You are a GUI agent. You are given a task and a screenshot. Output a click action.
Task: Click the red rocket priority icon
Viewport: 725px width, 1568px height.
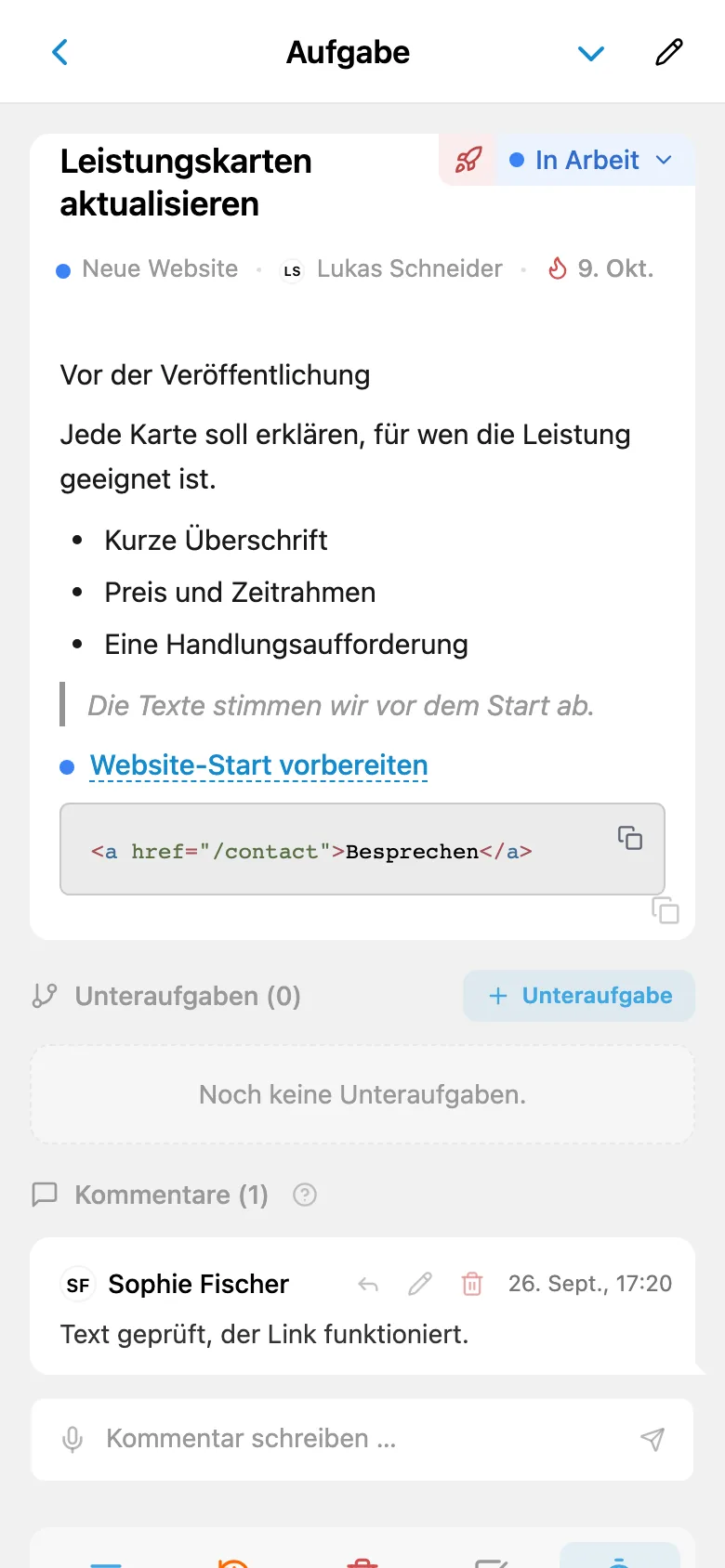click(x=468, y=160)
